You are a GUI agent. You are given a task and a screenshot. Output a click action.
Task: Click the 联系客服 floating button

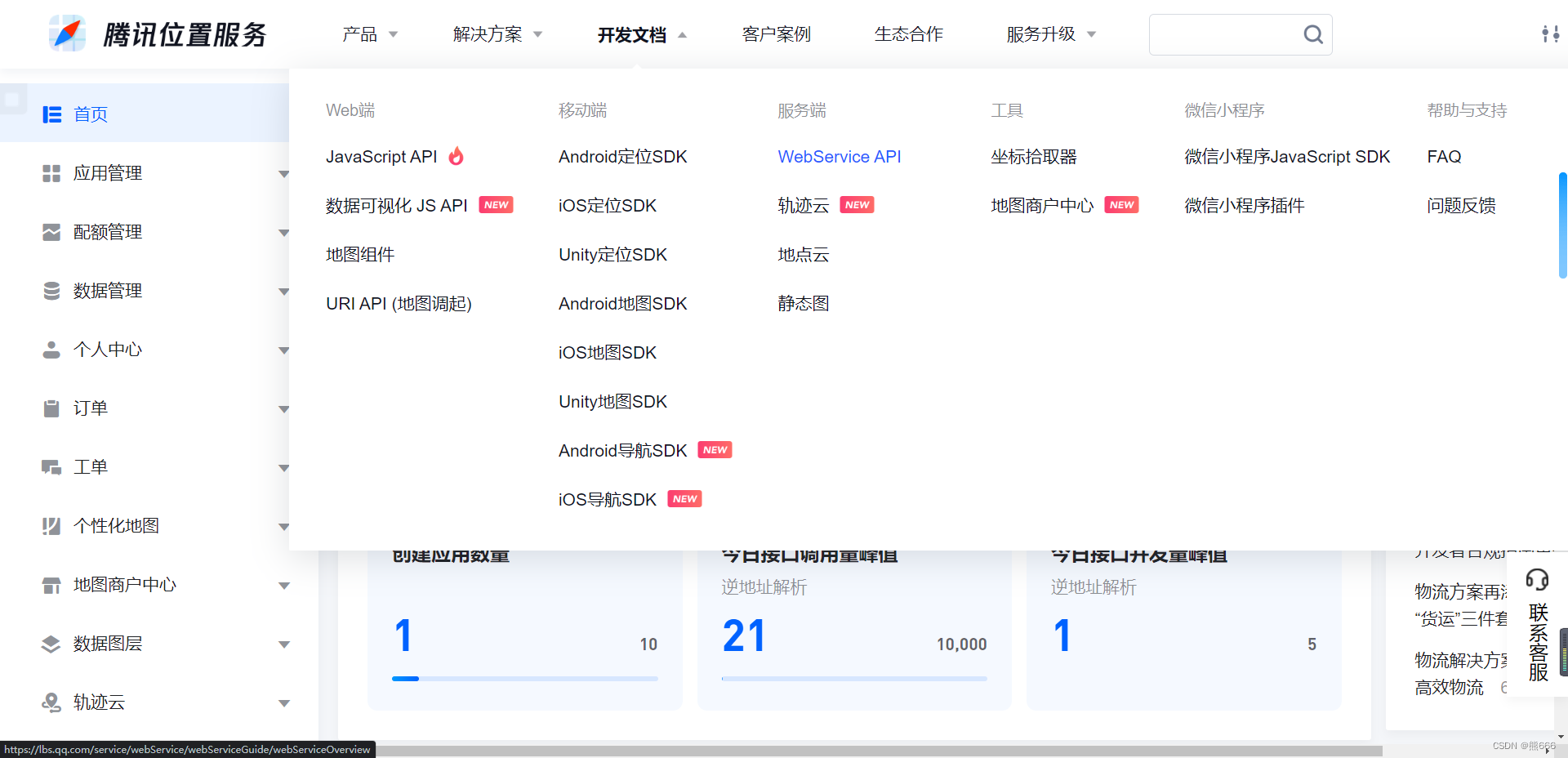tap(1538, 626)
